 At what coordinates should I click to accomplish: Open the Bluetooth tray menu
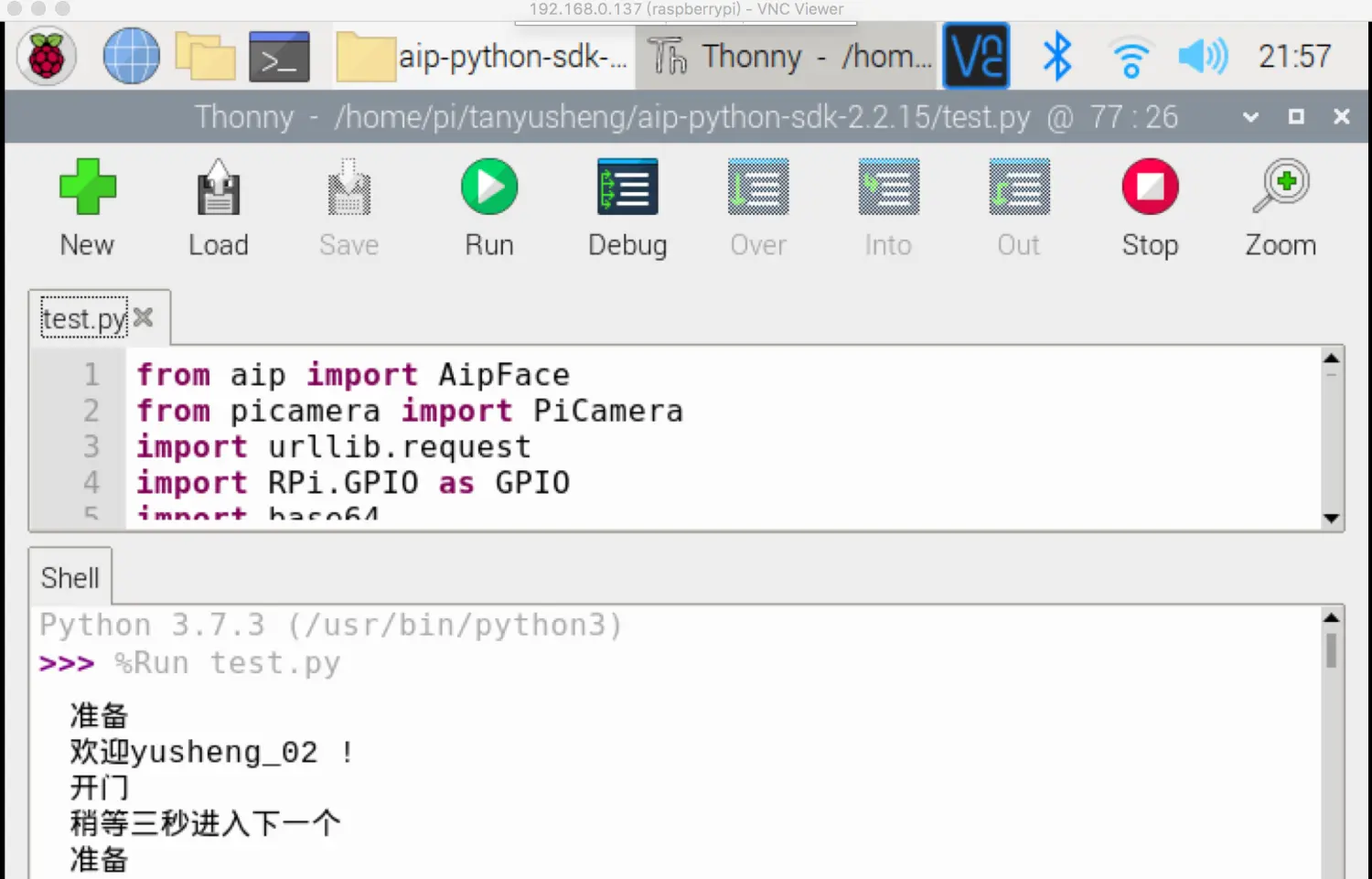tap(1057, 57)
